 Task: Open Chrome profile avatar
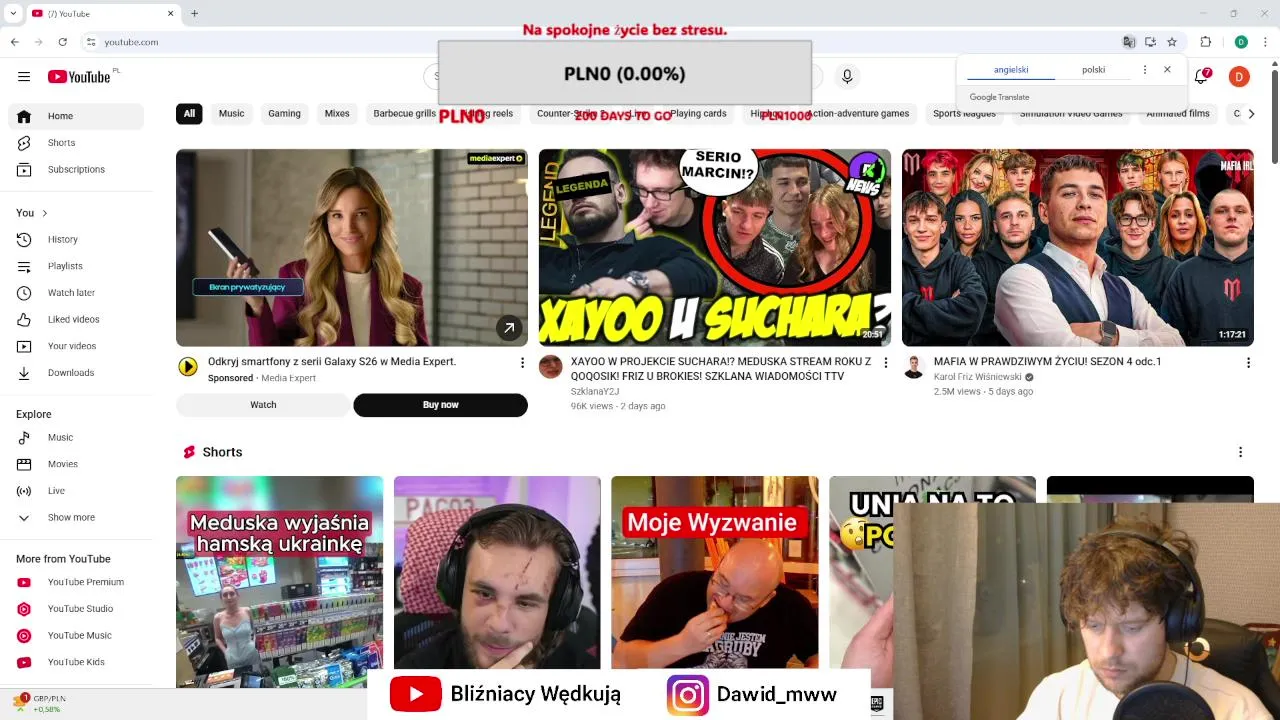pos(1241,42)
